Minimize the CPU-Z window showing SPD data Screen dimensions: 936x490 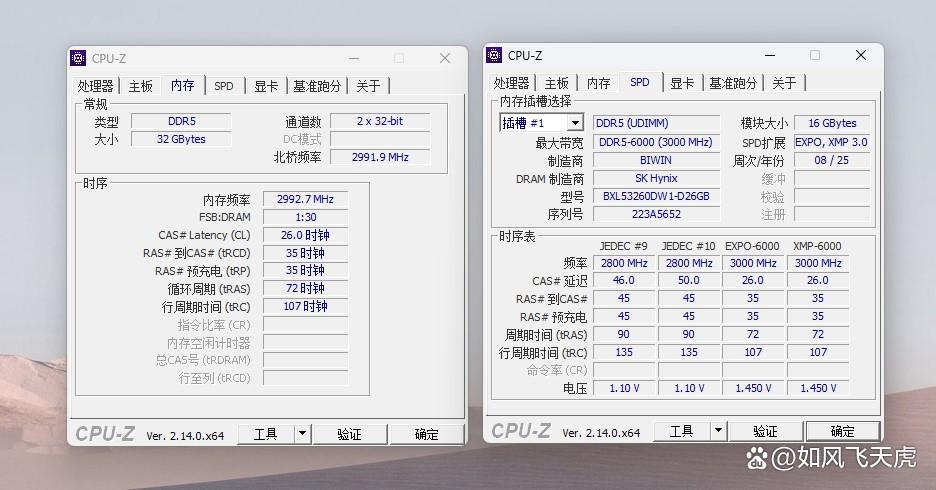point(767,56)
